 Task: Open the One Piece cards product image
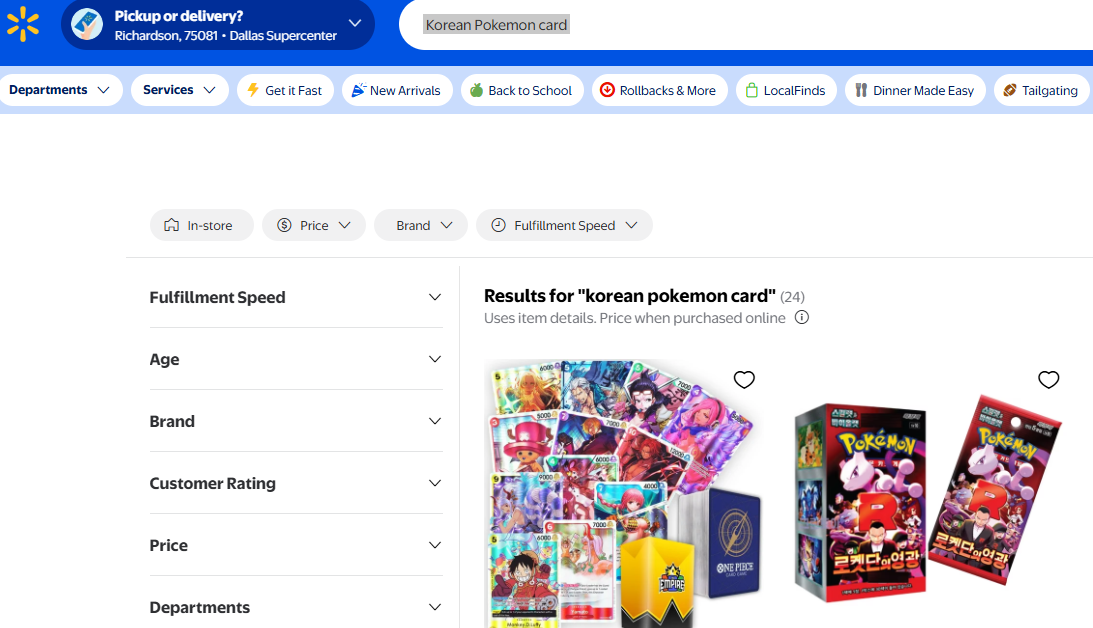(625, 493)
